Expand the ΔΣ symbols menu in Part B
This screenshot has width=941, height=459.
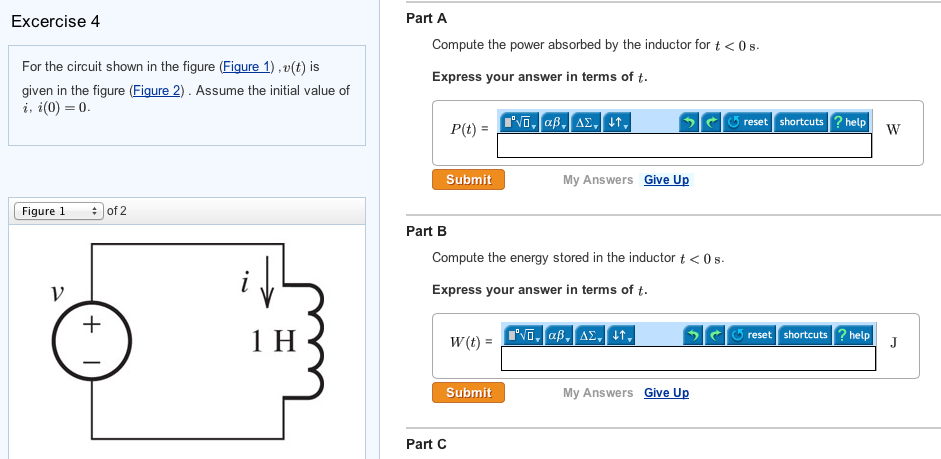pos(591,335)
